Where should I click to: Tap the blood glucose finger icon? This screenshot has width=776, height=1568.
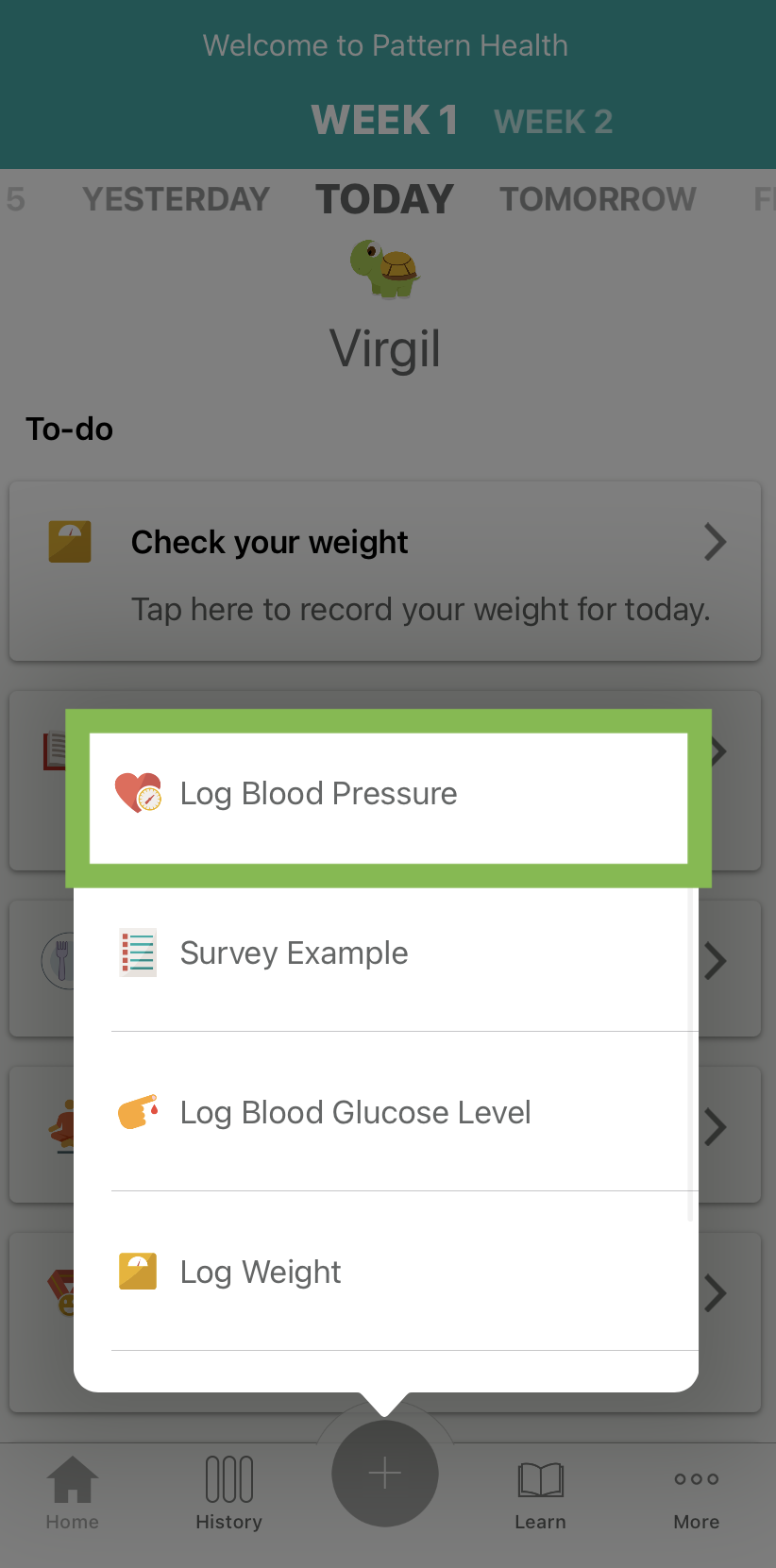coord(138,1112)
